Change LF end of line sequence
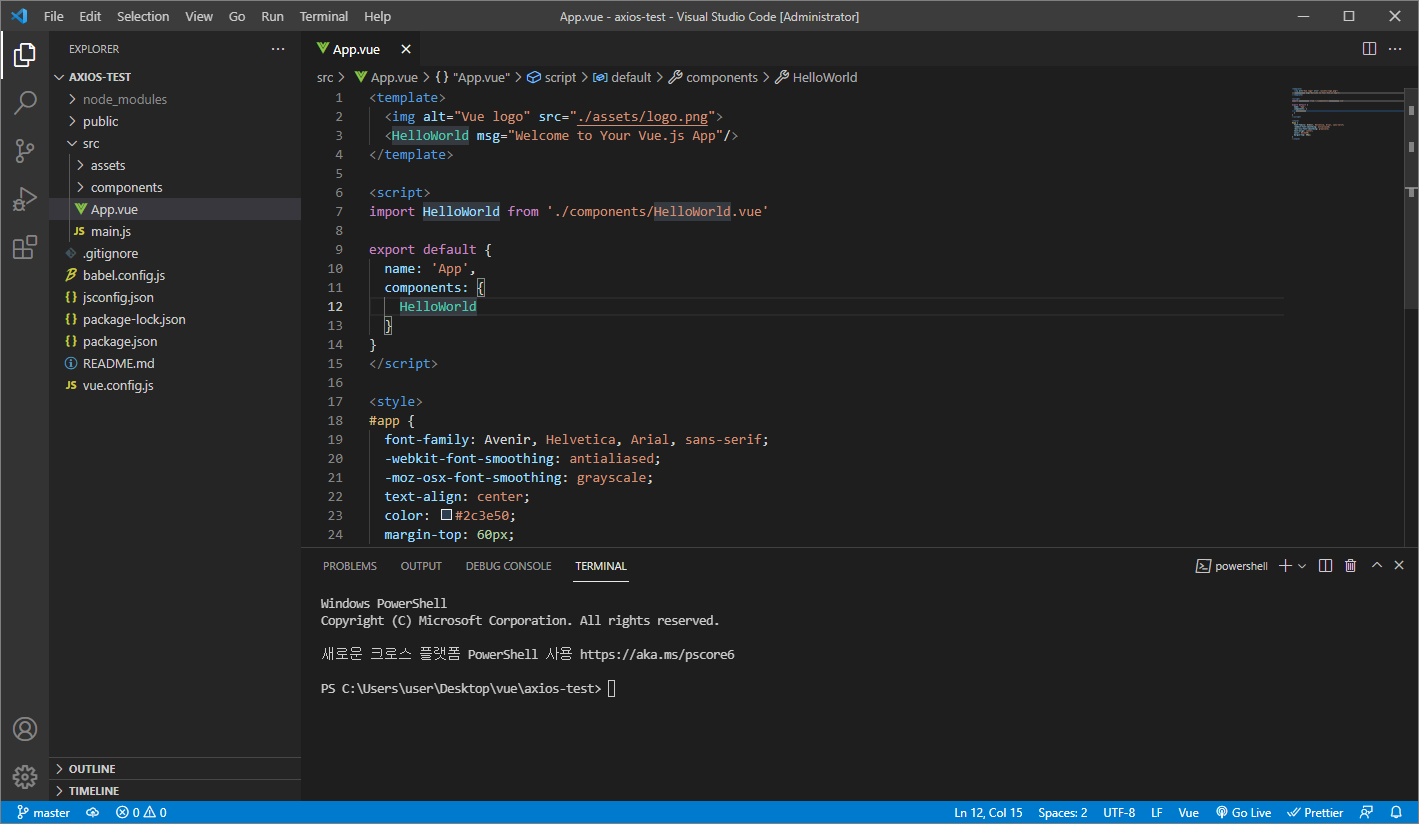The width and height of the screenshot is (1419, 824). pos(1157,813)
